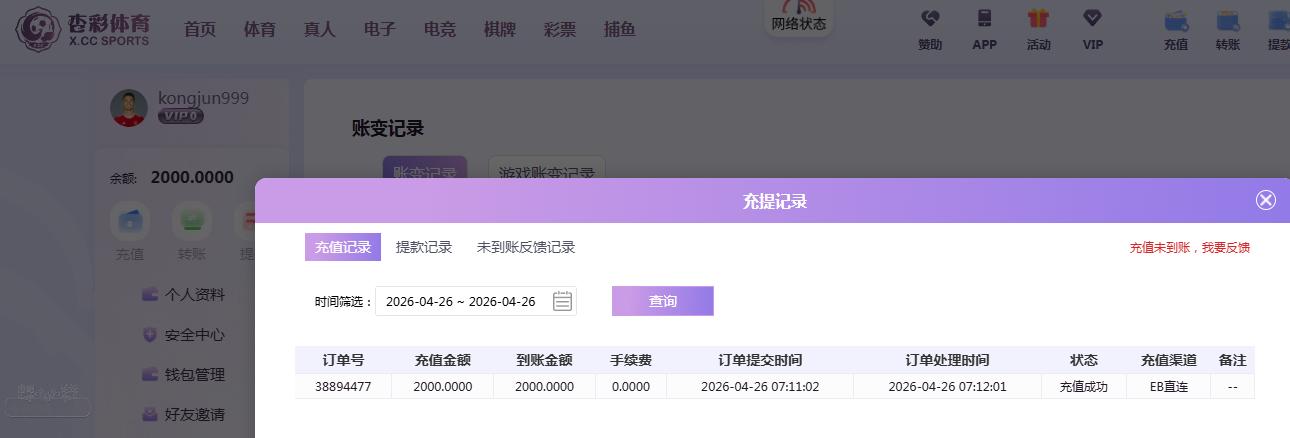Click the 到账金额 column header
Viewport: 1290px width, 438px height.
545,360
